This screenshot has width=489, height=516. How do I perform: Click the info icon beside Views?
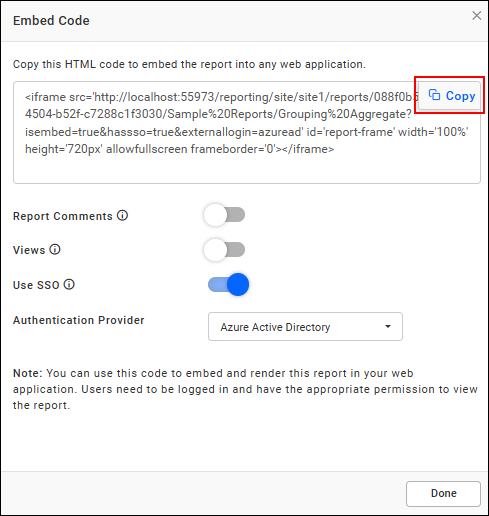[x=55, y=249]
